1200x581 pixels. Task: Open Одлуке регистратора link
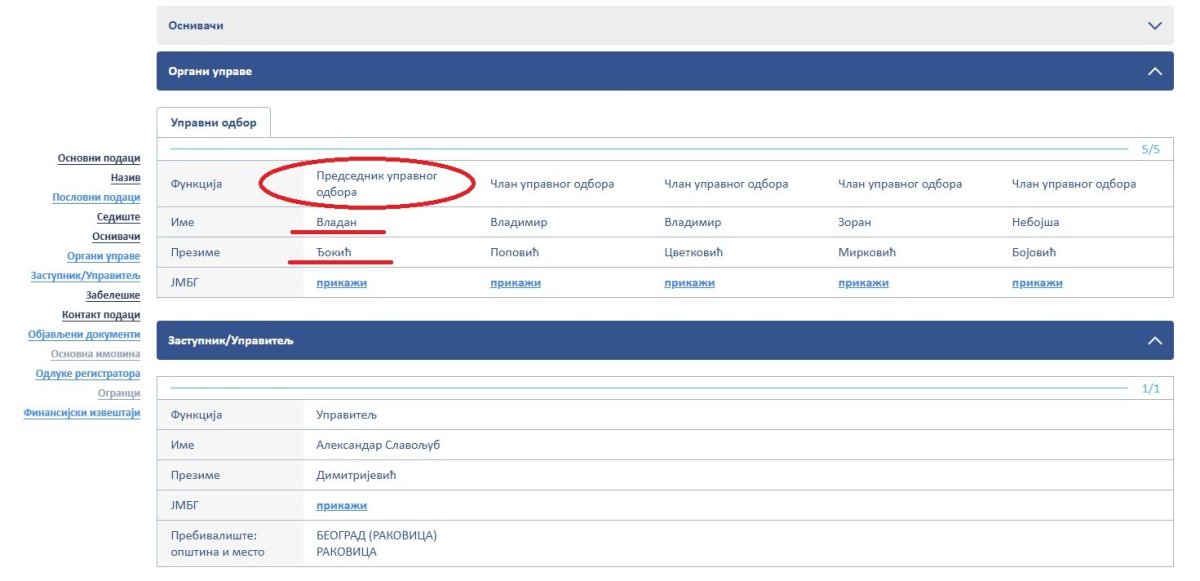coord(88,374)
